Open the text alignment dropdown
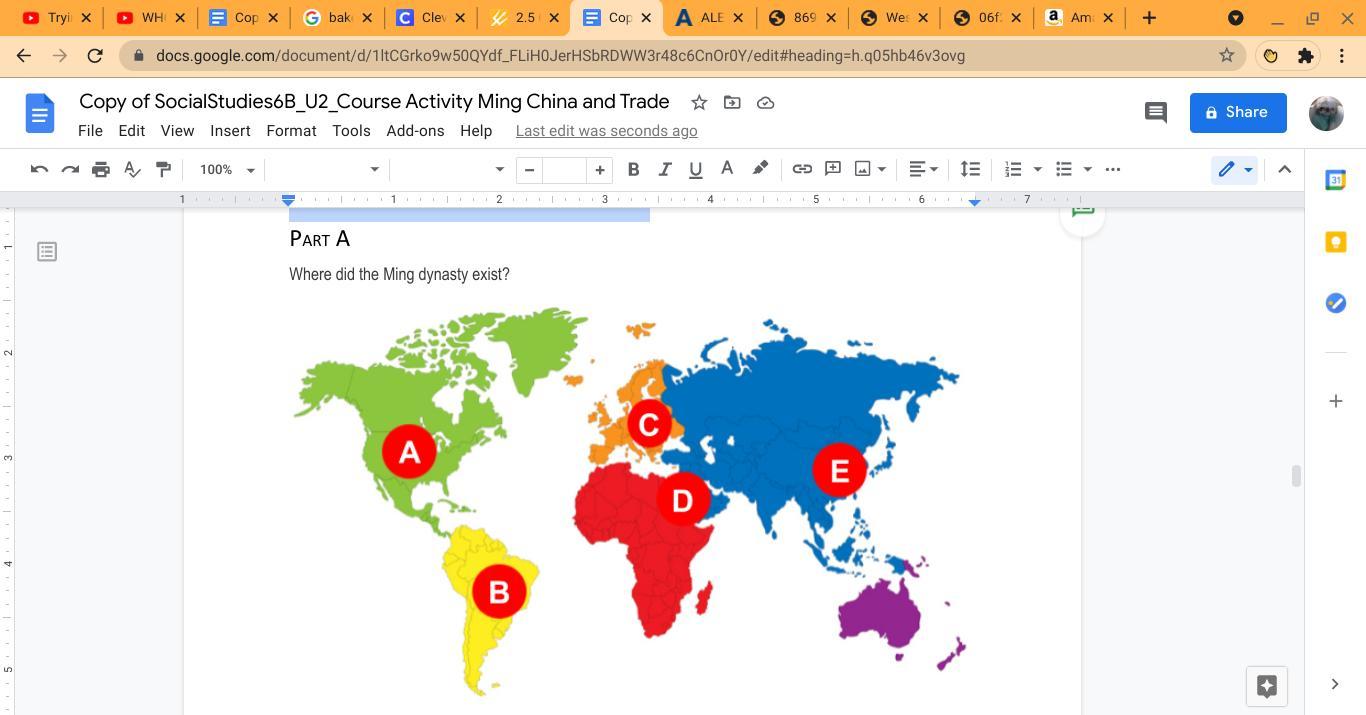Screen dimensions: 1366x715 tap(923, 169)
